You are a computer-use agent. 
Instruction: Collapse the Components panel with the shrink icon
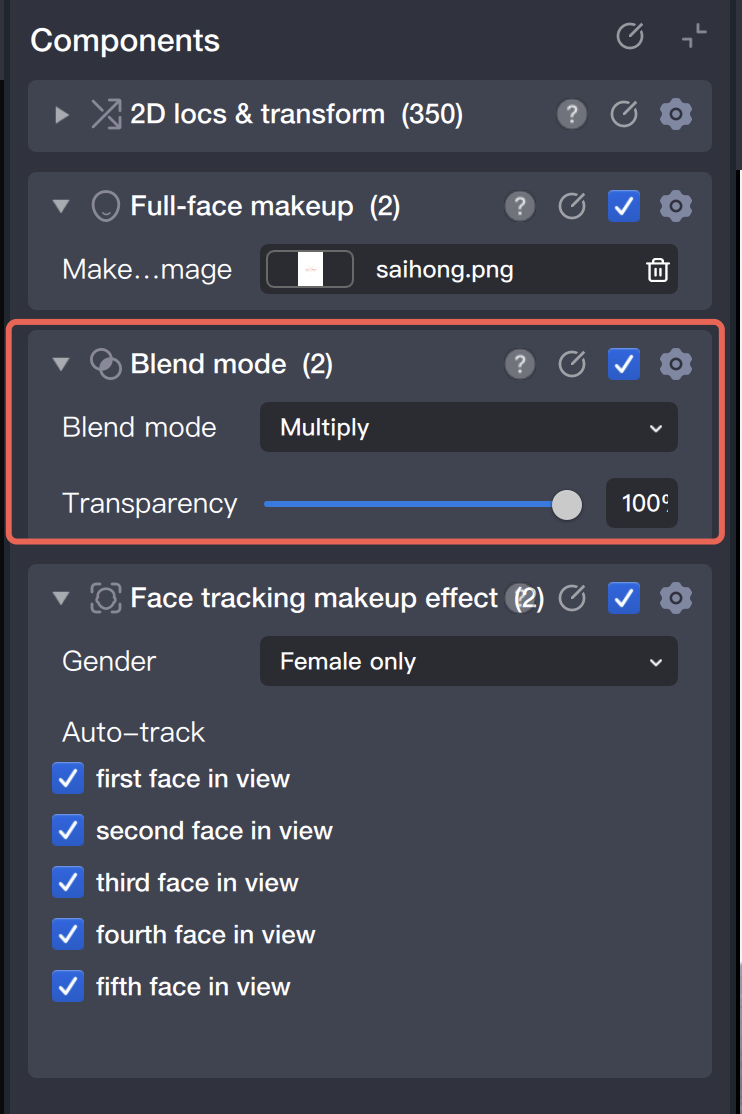pos(693,37)
